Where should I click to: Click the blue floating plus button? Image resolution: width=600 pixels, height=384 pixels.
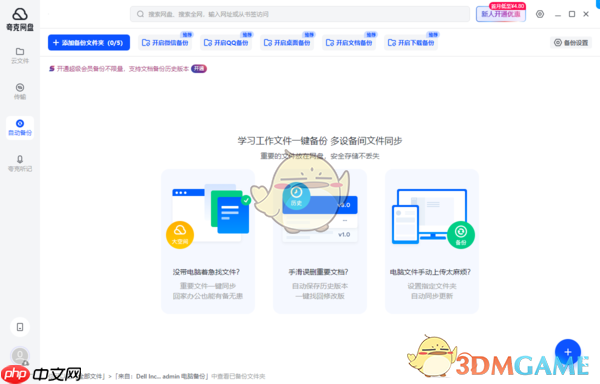(568, 352)
